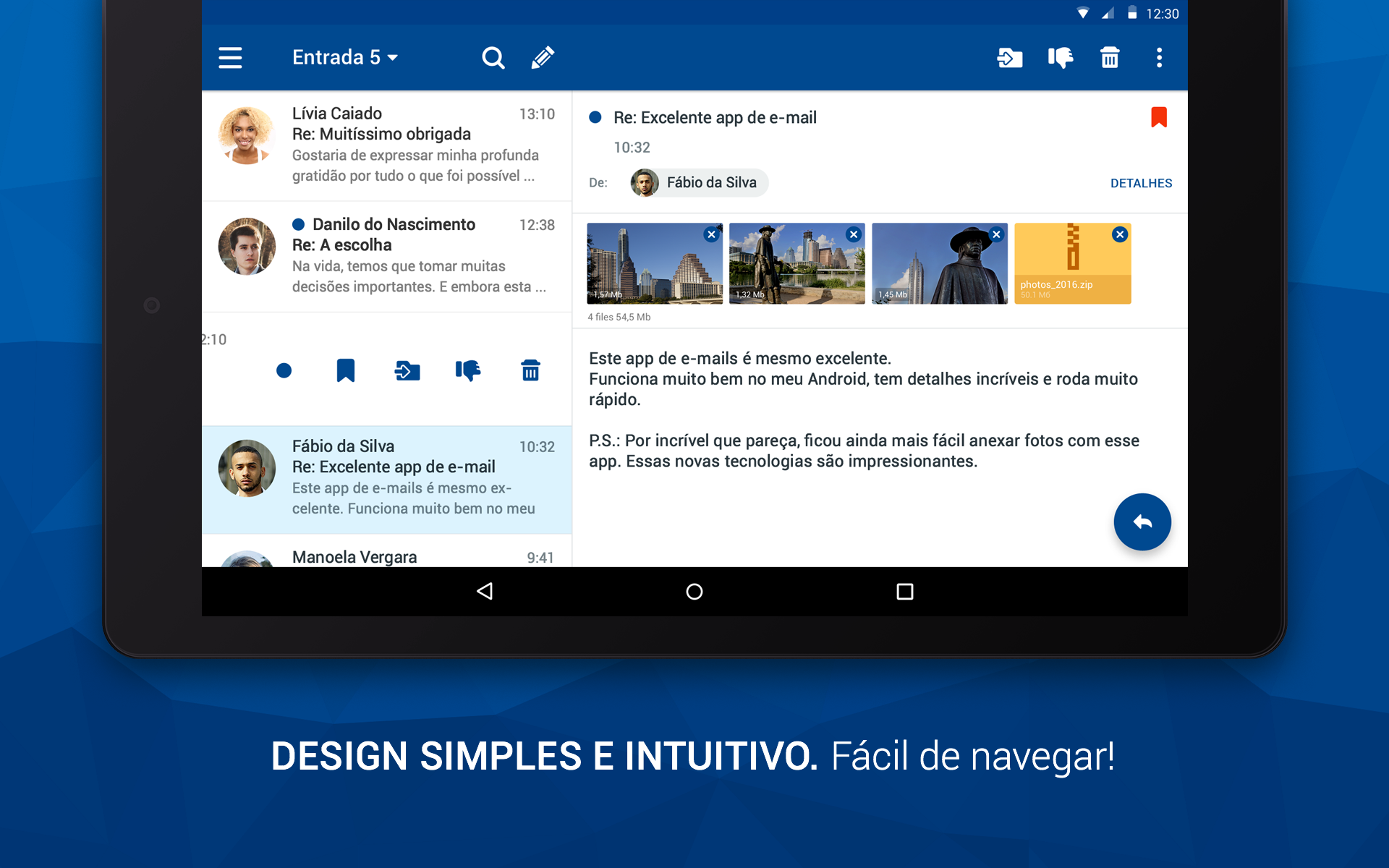The image size is (1389, 868).
Task: Toggle the red bookmark flag on message
Action: pos(1159,117)
